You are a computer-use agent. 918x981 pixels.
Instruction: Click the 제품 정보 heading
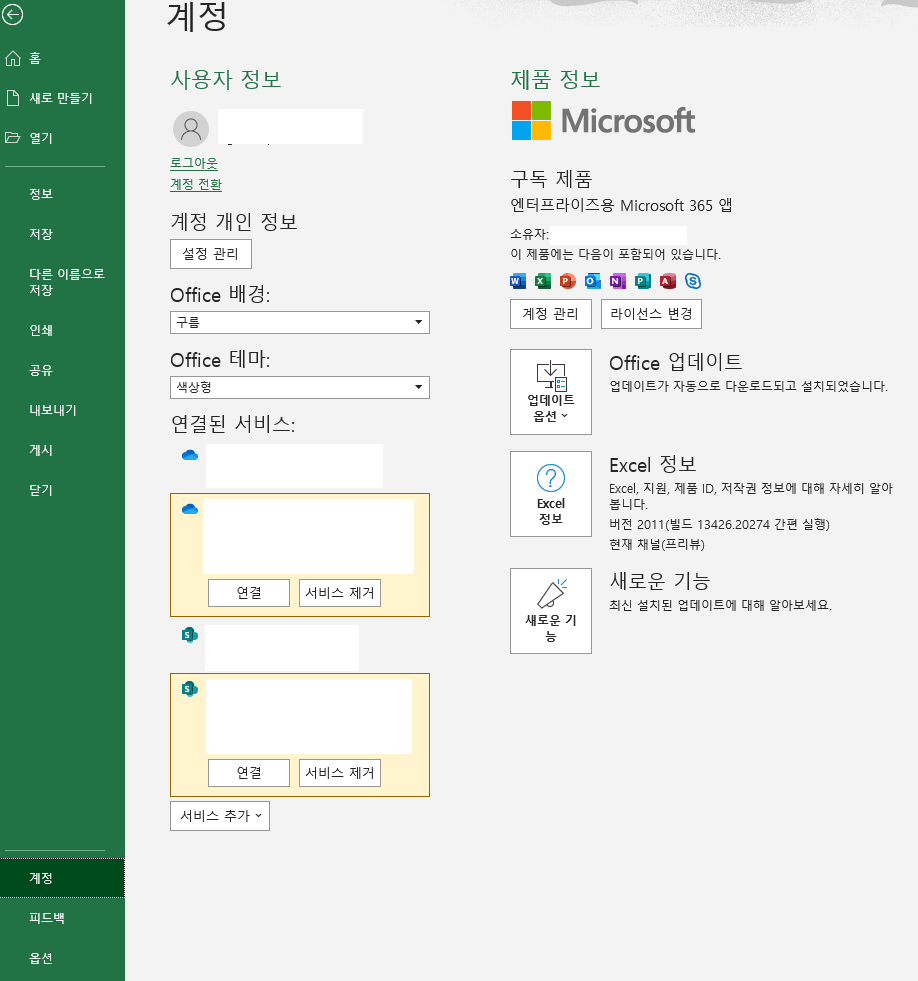(556, 79)
